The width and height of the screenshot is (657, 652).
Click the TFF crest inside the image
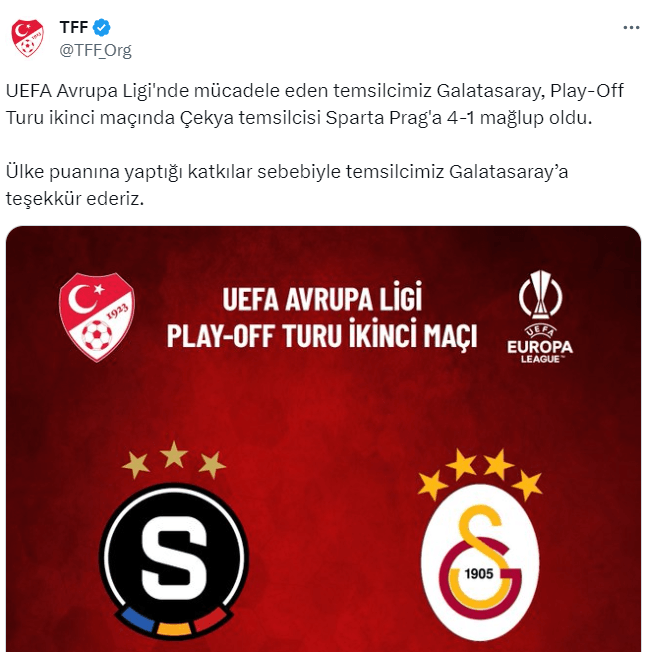pyautogui.click(x=97, y=317)
